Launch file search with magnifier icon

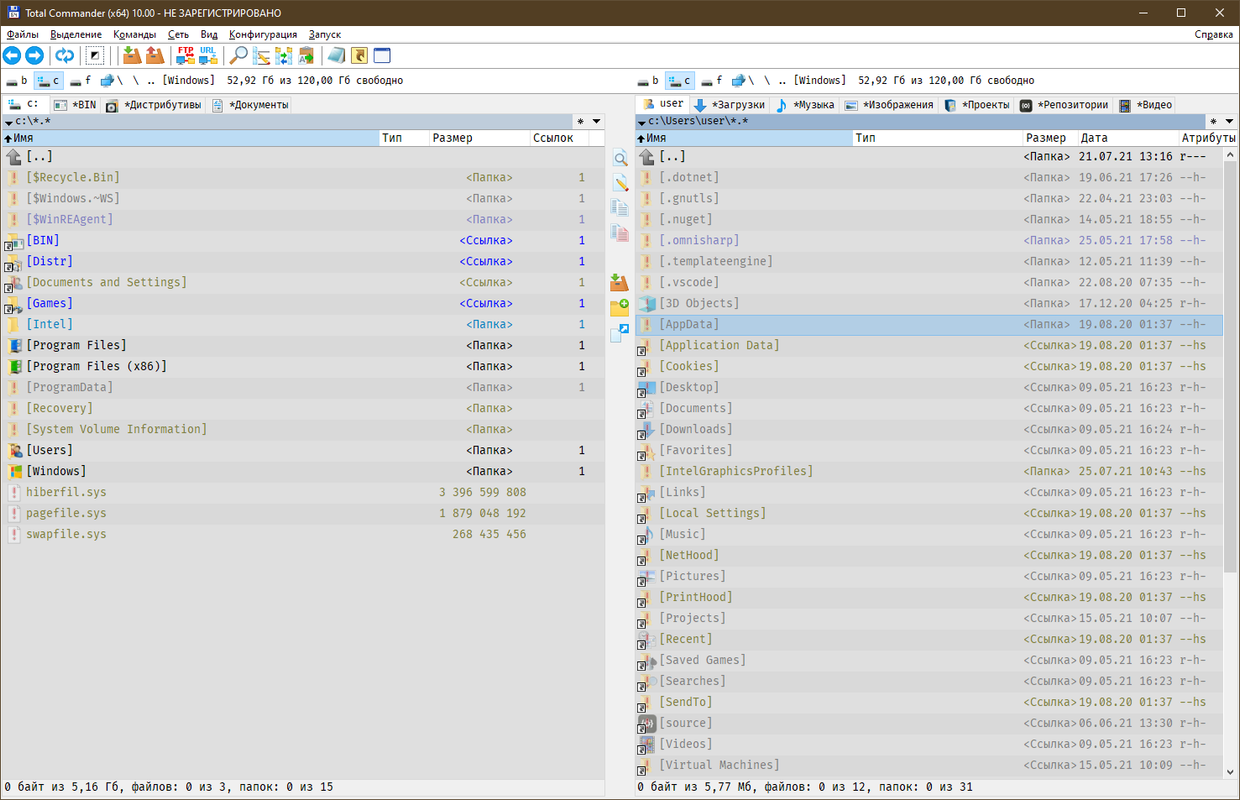(x=239, y=56)
